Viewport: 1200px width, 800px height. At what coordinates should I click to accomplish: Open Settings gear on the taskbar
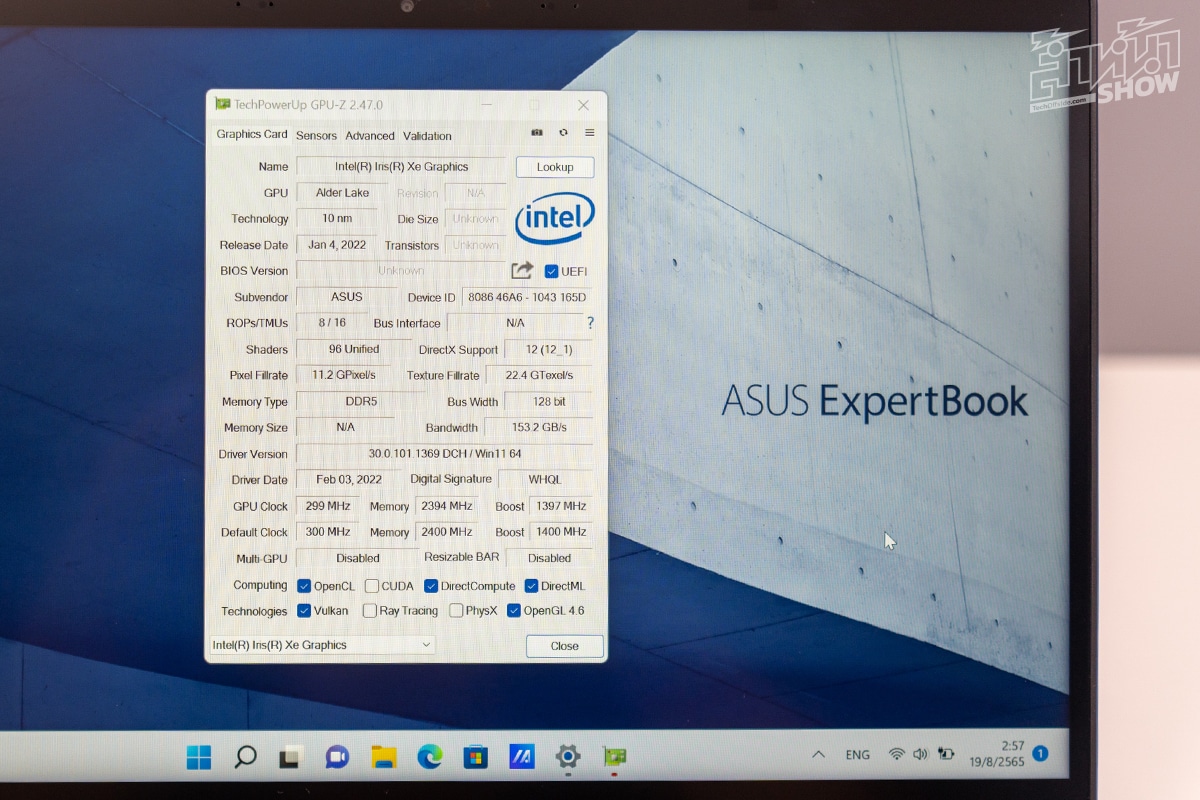tap(568, 757)
